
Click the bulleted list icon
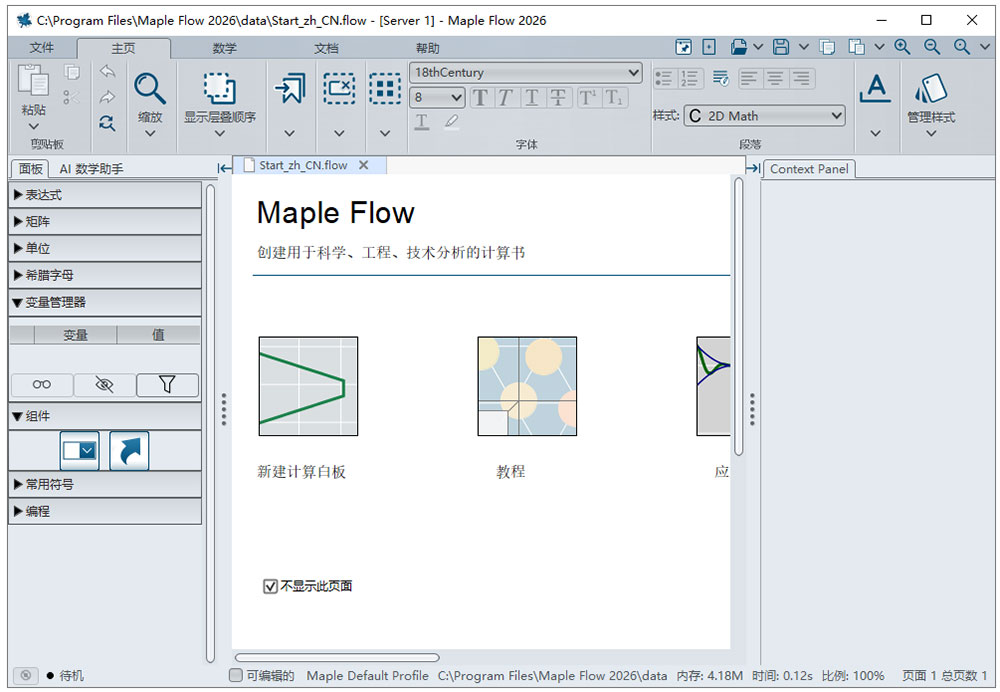pyautogui.click(x=664, y=78)
